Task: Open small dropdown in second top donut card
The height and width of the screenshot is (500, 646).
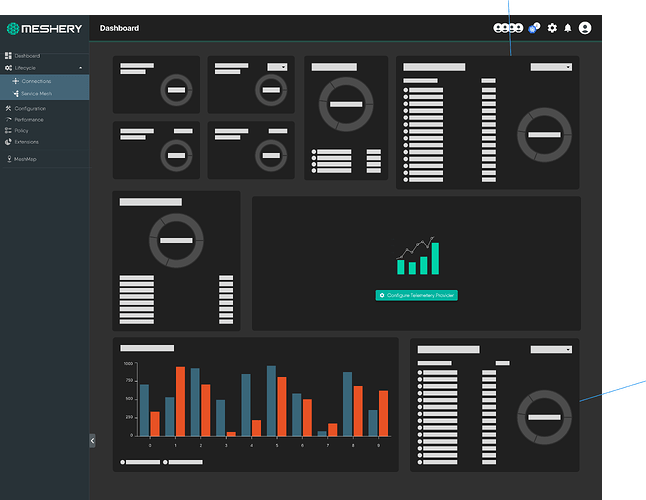Action: coord(277,67)
